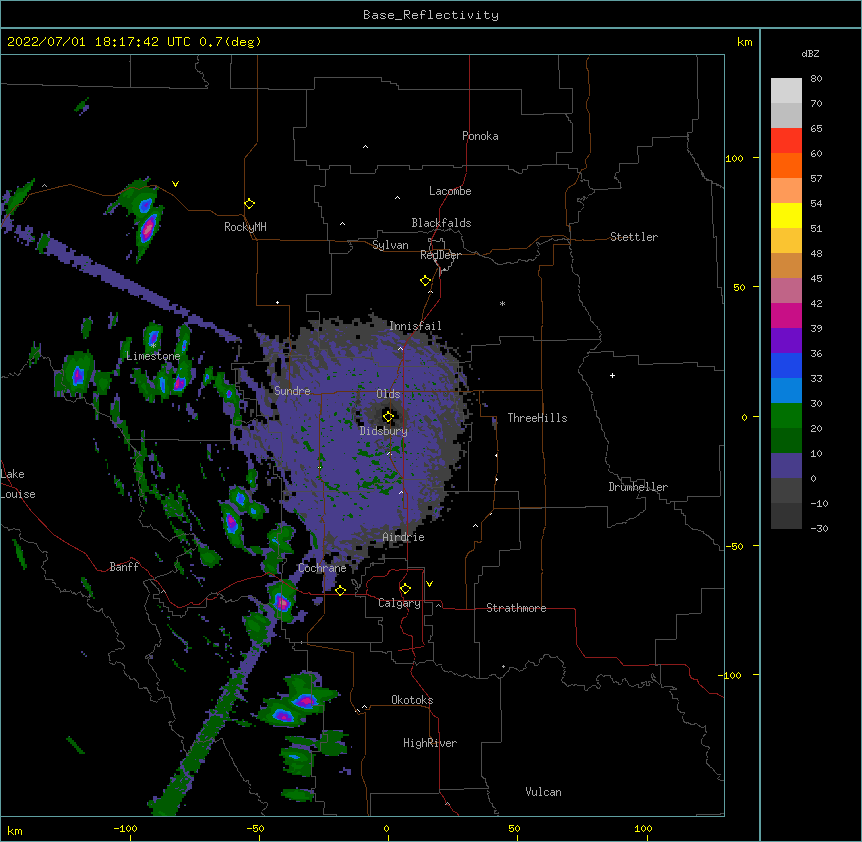Click the -100 tick label on bottom axis
This screenshot has height=842, width=862.
(125, 828)
